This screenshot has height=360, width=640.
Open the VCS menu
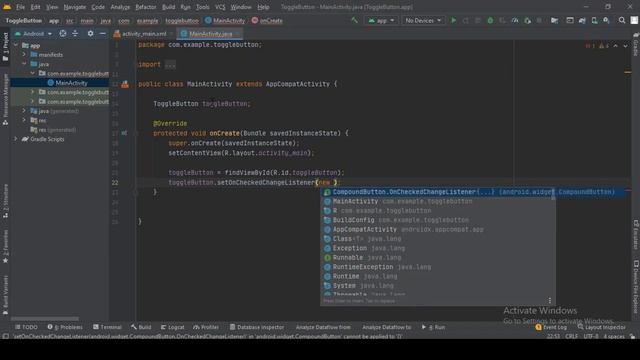point(220,7)
